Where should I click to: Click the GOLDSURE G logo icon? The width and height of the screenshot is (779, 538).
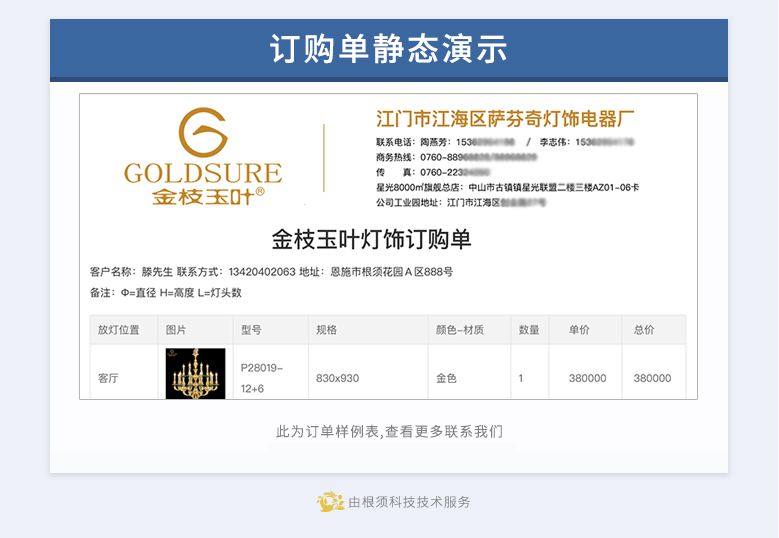pyautogui.click(x=203, y=133)
